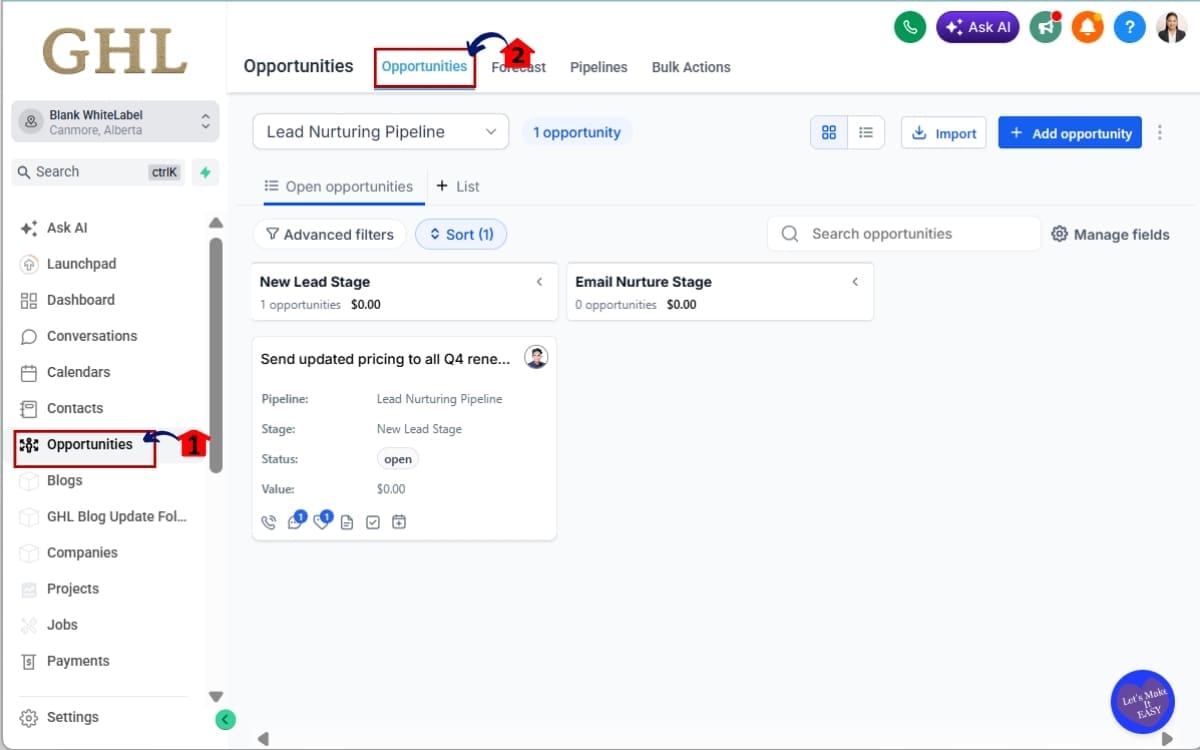This screenshot has width=1200, height=750.
Task: Open Projects in sidebar
Action: point(73,588)
